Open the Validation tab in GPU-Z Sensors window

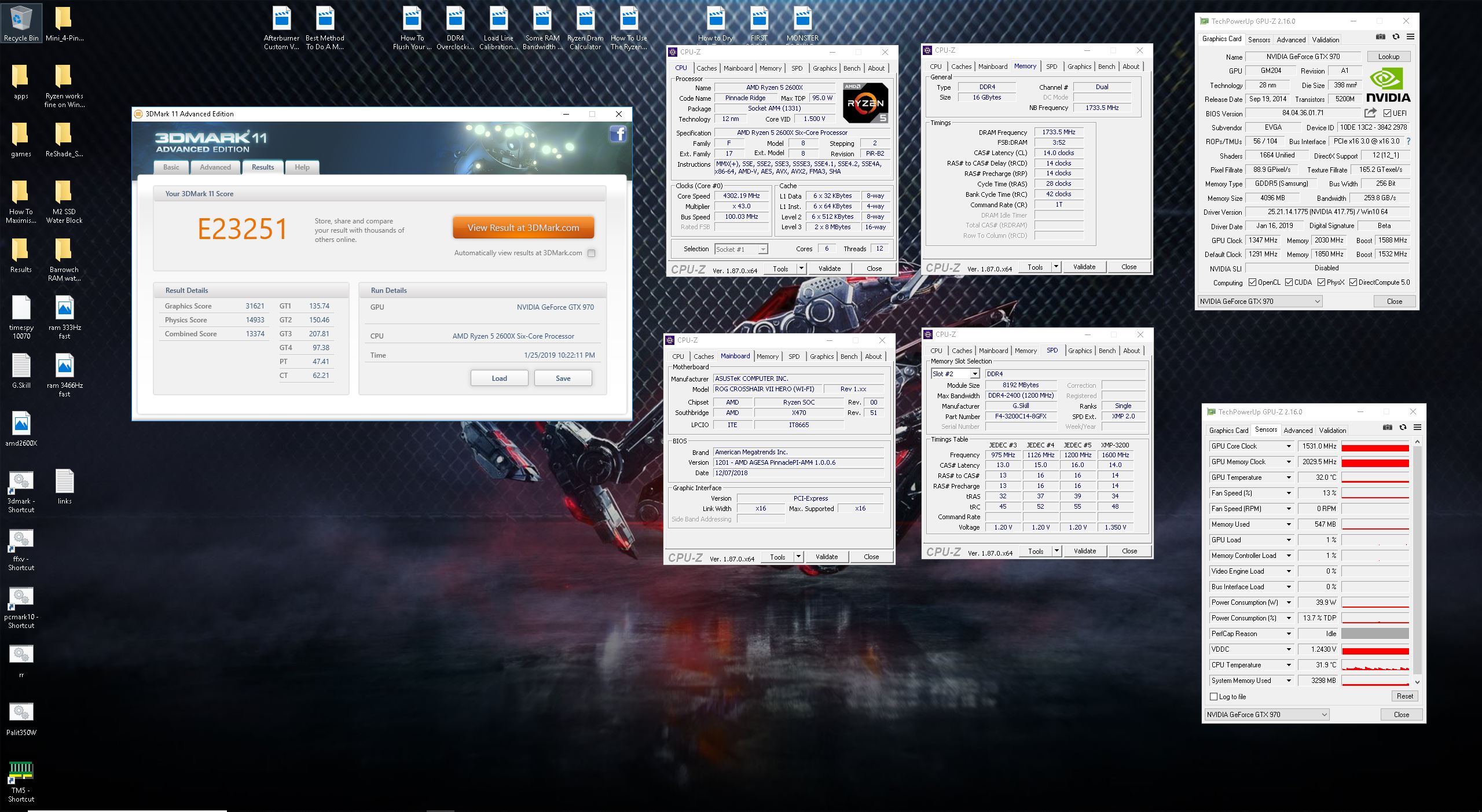click(1332, 430)
